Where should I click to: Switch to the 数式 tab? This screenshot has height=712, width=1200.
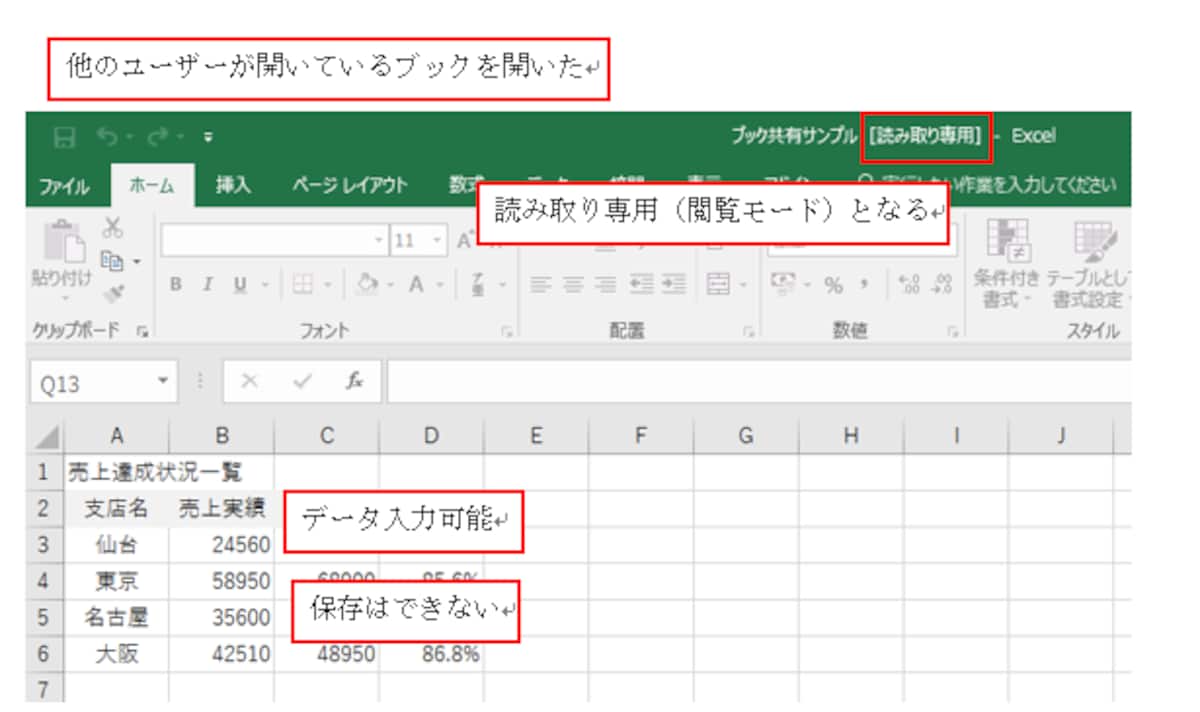coord(466,185)
